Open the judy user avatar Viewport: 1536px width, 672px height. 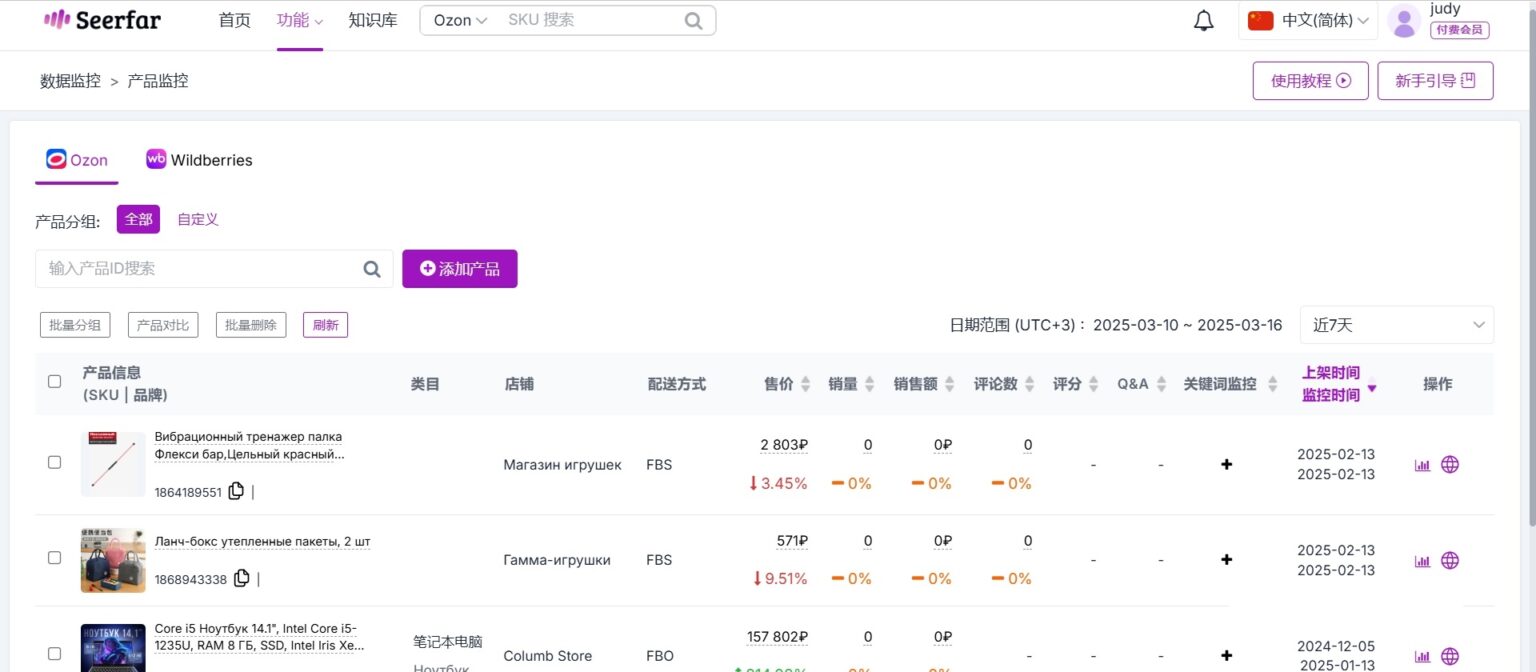click(x=1403, y=21)
